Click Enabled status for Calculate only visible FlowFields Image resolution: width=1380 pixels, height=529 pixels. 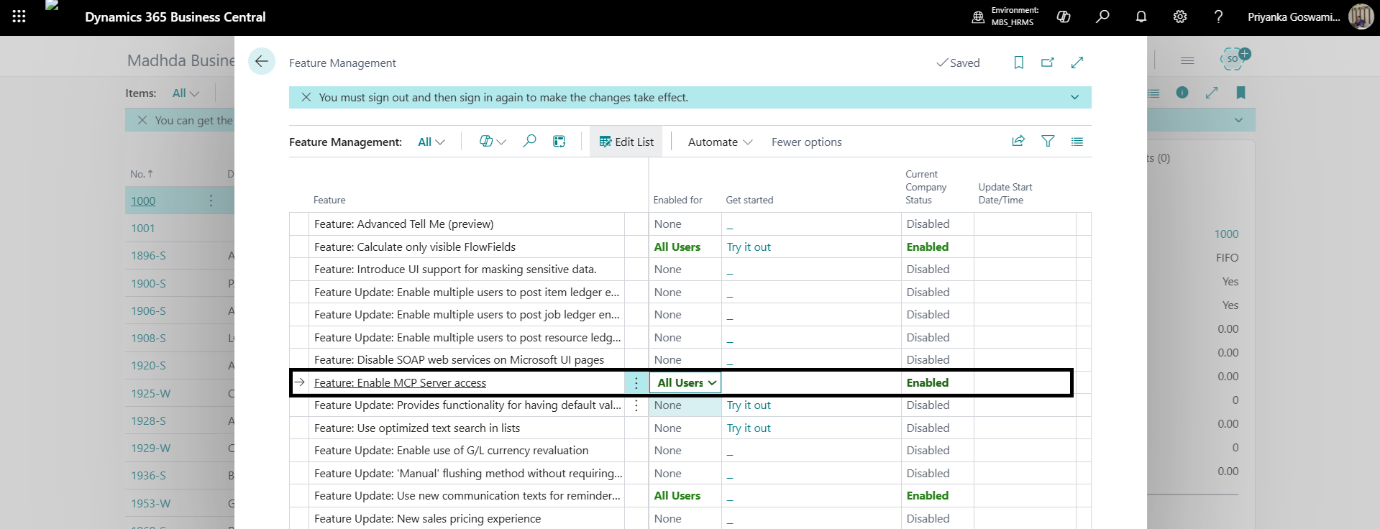(x=928, y=247)
